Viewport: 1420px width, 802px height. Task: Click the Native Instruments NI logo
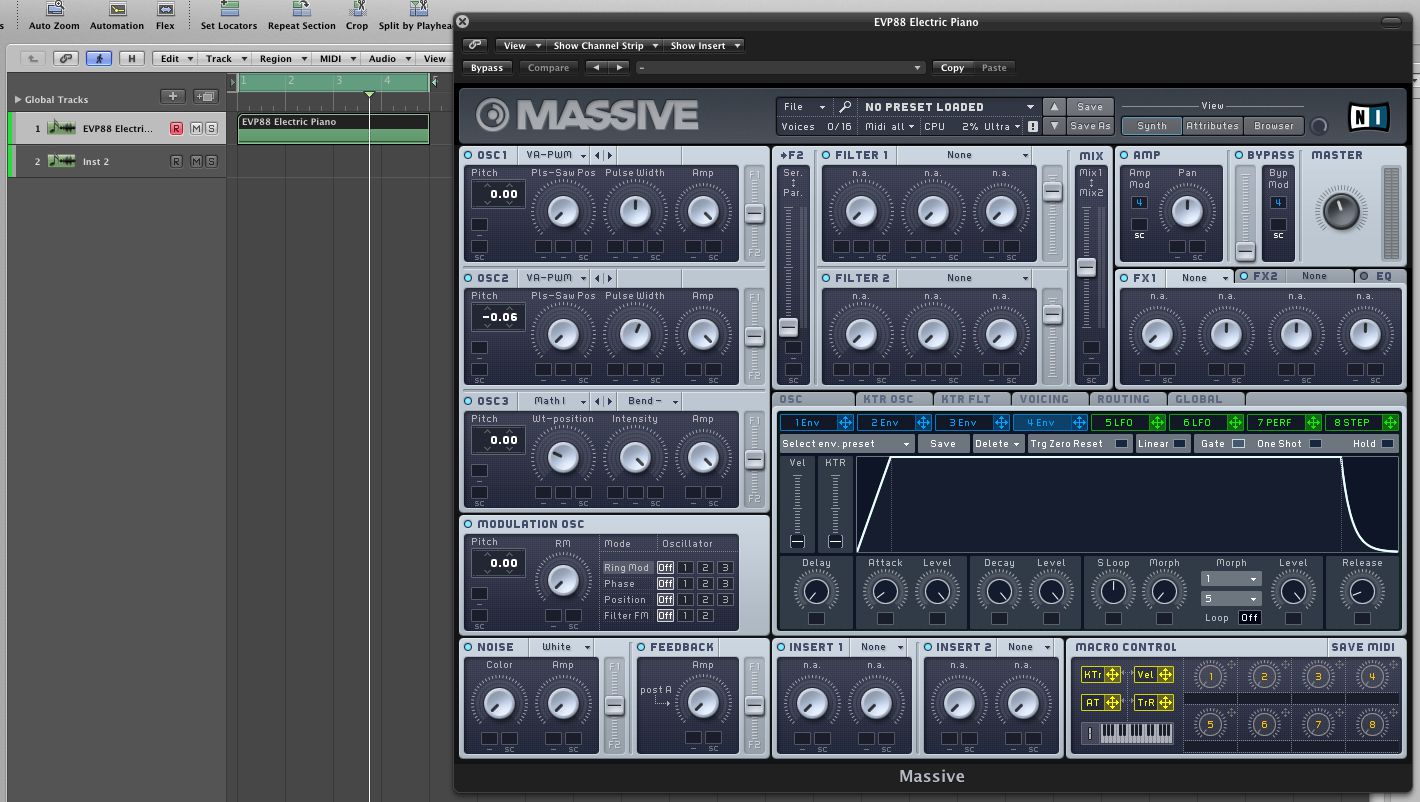point(1368,117)
